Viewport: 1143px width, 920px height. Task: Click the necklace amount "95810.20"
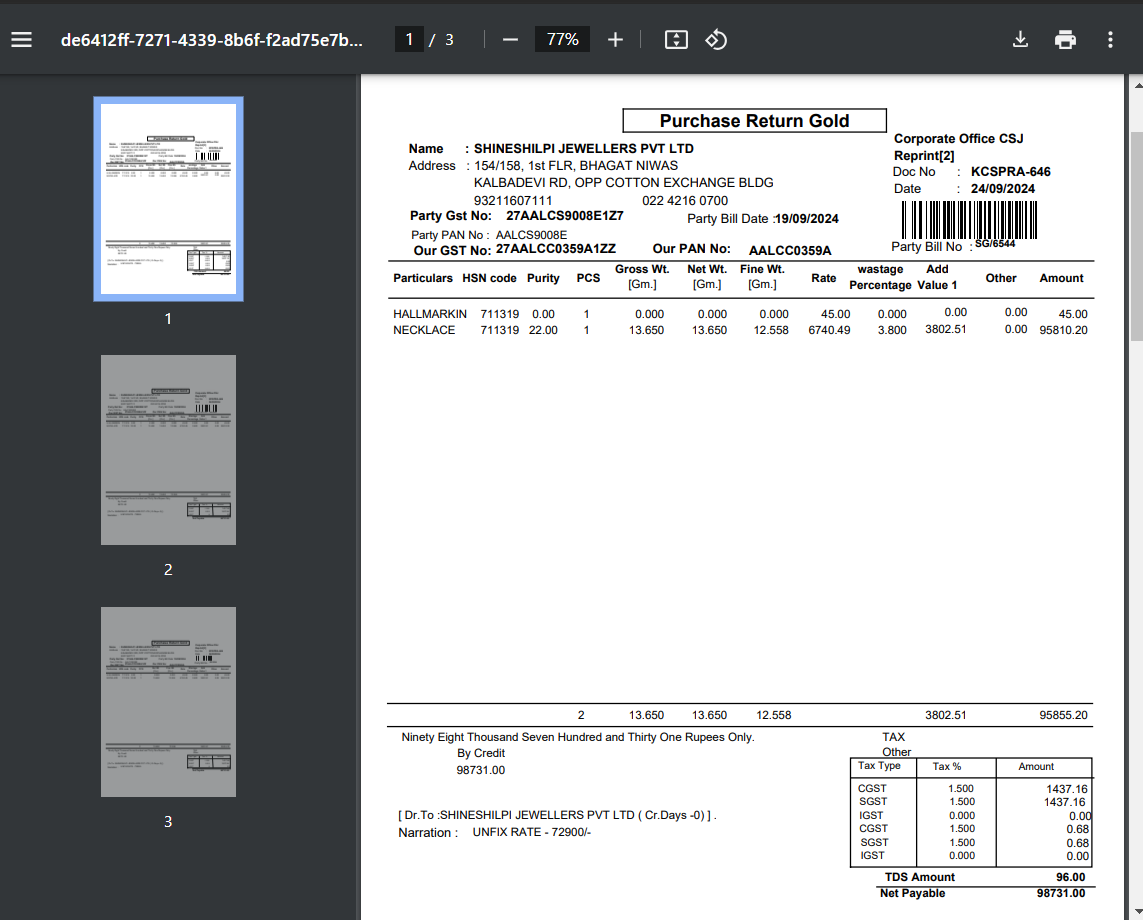point(1064,330)
